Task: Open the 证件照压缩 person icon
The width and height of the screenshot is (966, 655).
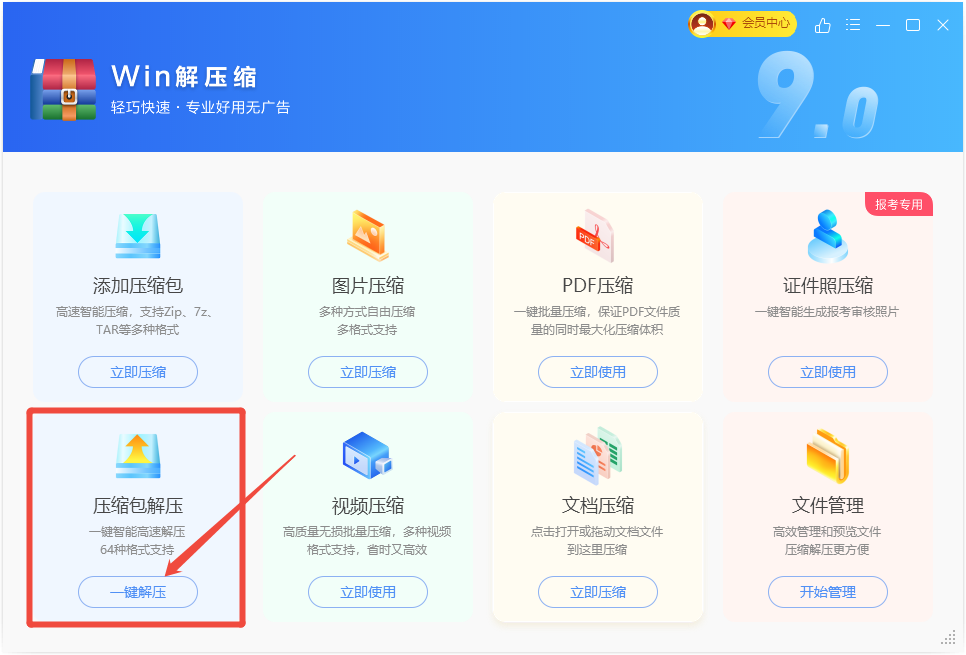Action: point(827,236)
